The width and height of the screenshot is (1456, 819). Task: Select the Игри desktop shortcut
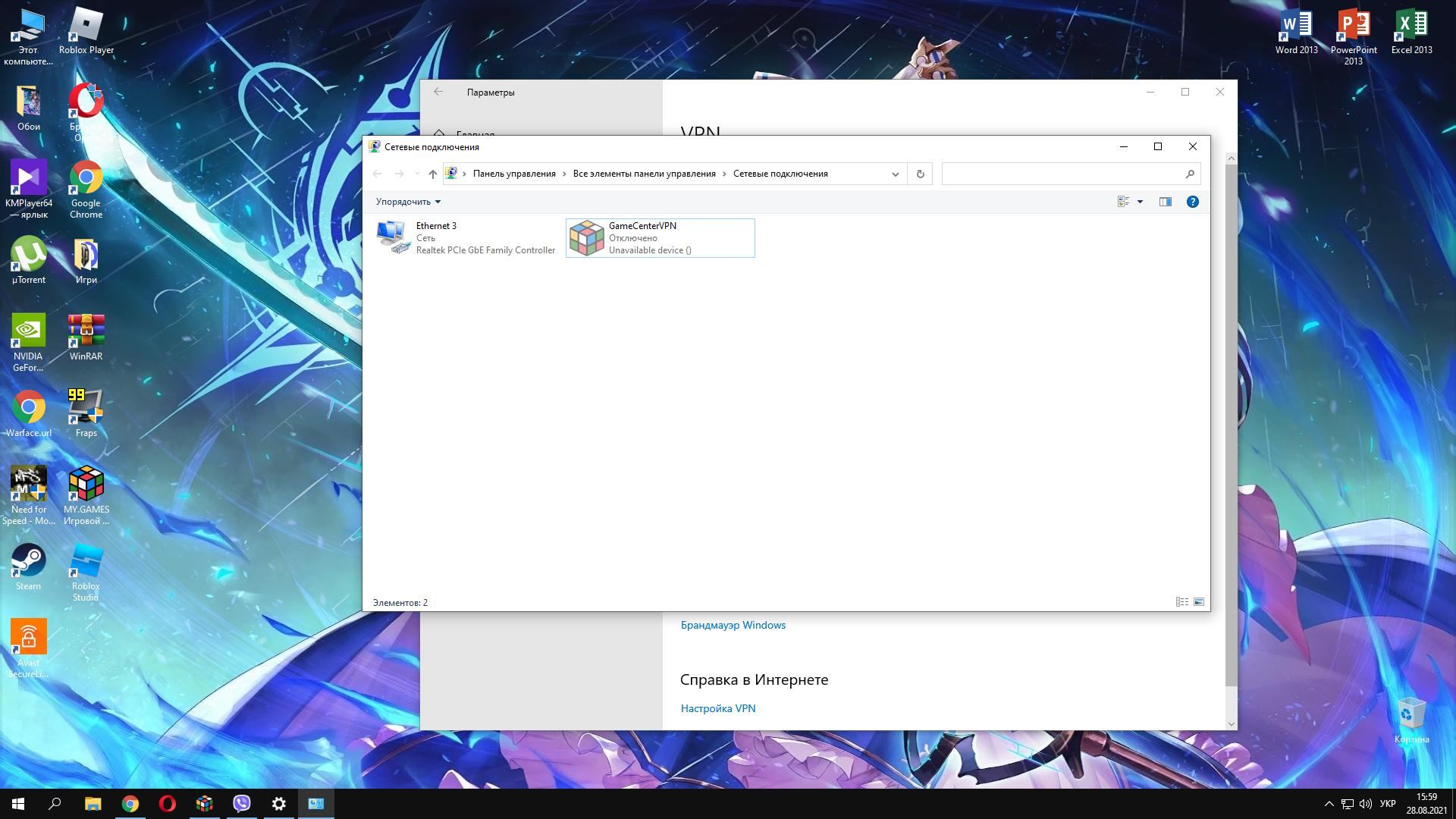pyautogui.click(x=86, y=261)
